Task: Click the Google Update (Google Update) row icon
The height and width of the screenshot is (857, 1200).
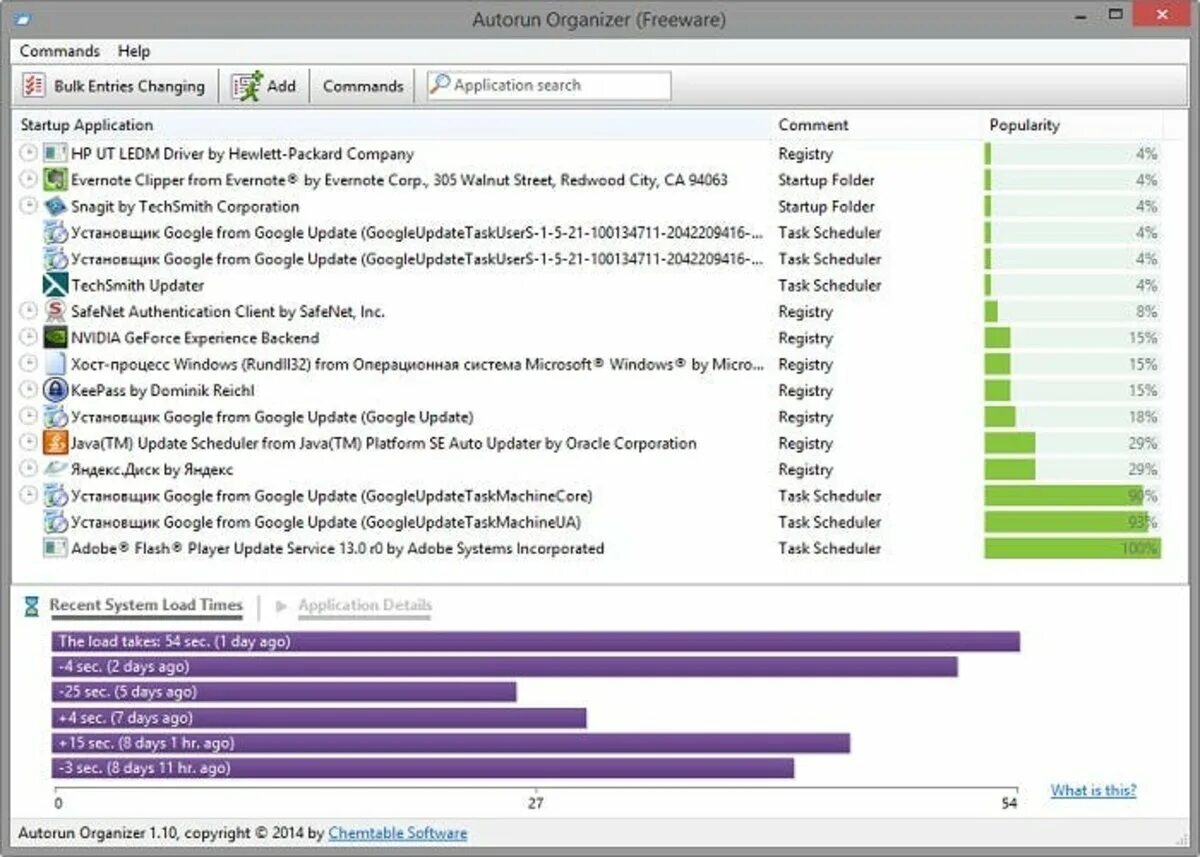Action: 55,417
